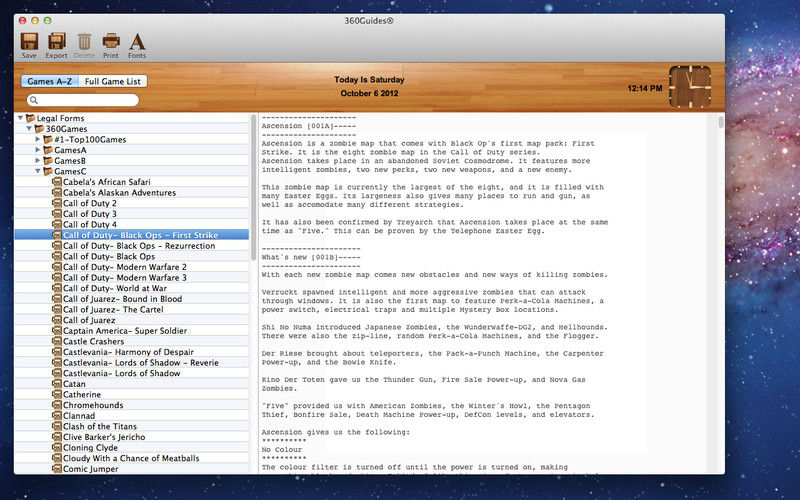The height and width of the screenshot is (500, 800).
Task: Click the GamesB folder icon
Action: point(48,161)
